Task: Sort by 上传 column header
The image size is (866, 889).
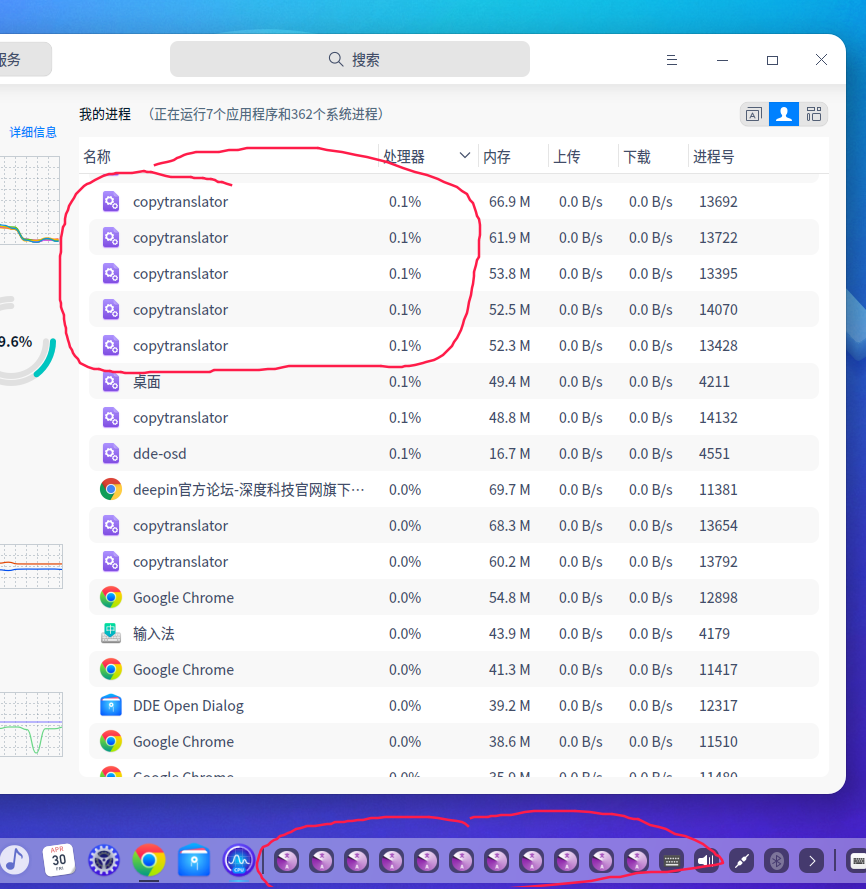Action: (583, 156)
